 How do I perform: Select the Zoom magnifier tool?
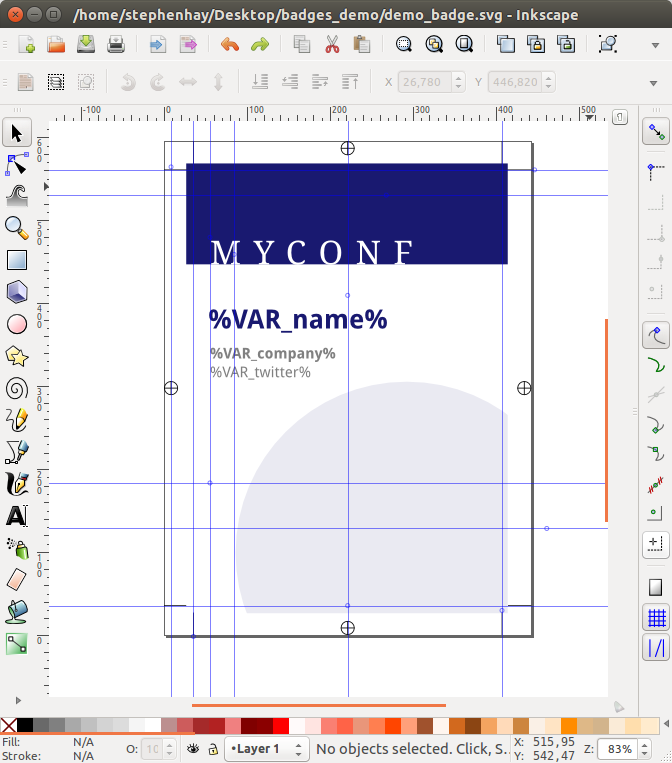click(x=17, y=228)
